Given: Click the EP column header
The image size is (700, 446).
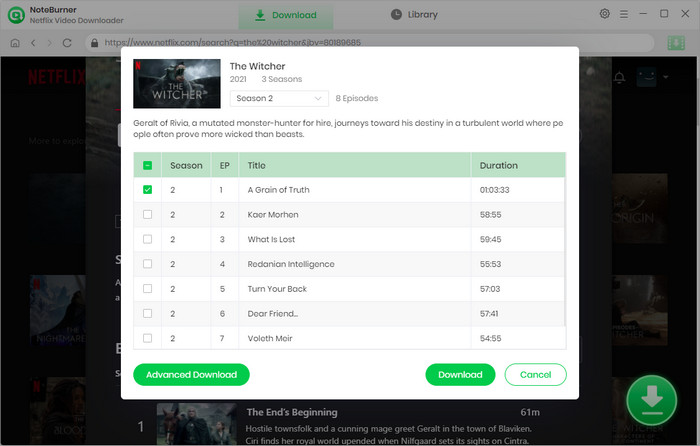Looking at the screenshot, I should pyautogui.click(x=225, y=166).
